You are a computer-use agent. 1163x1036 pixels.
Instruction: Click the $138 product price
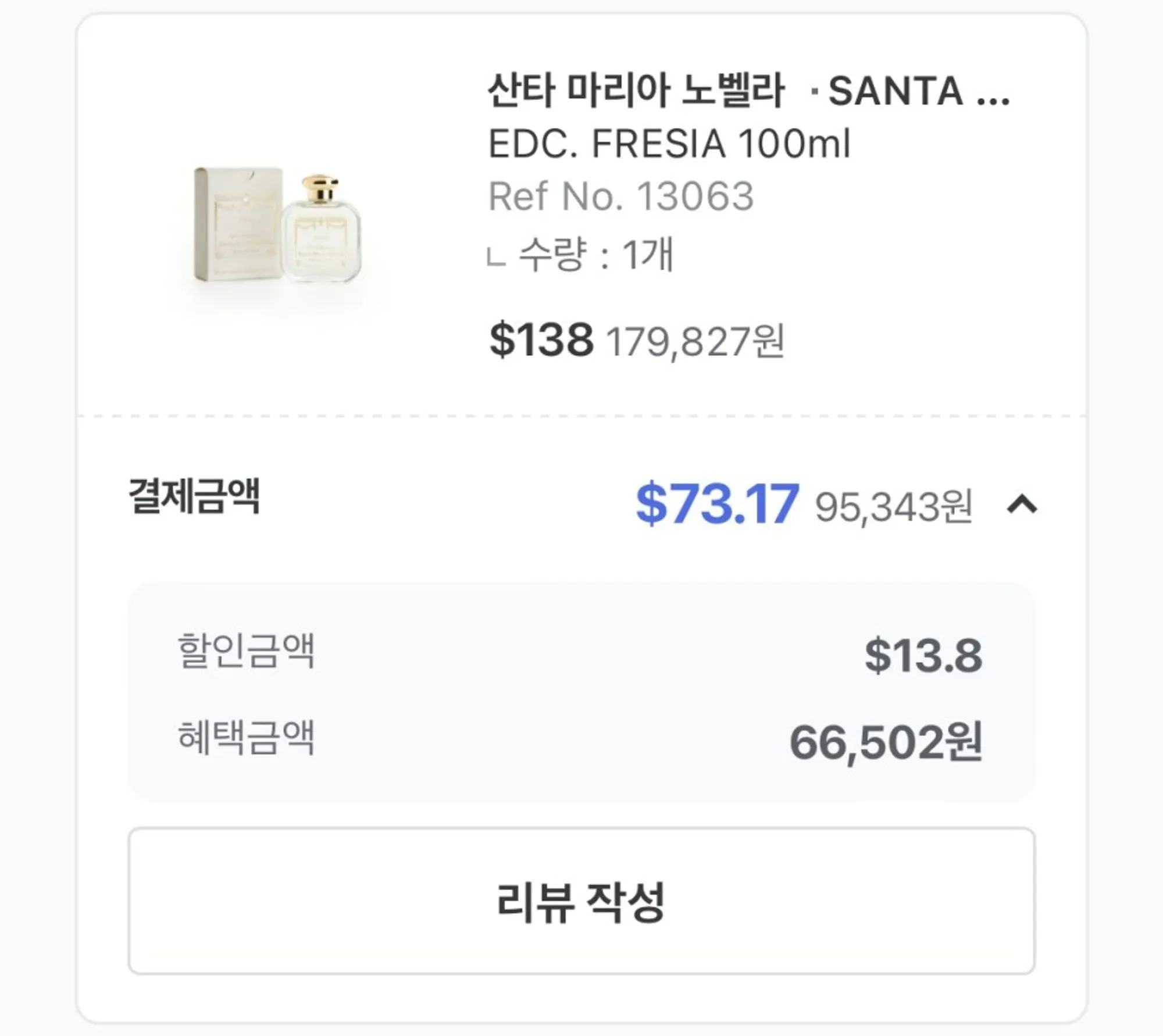(541, 340)
